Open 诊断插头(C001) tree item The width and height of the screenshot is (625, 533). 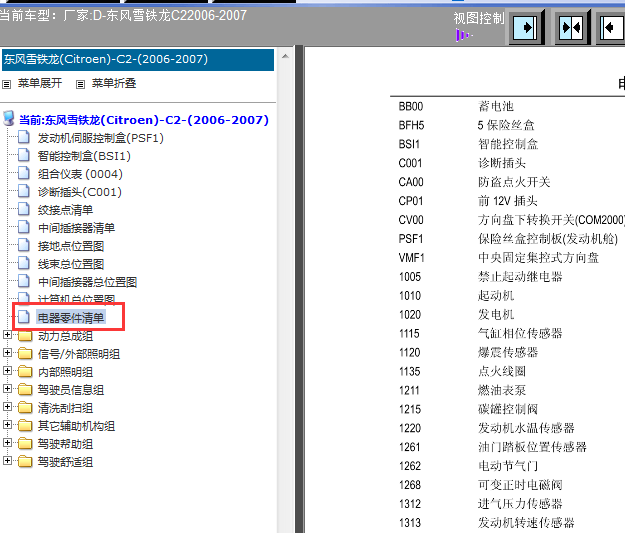pyautogui.click(x=80, y=192)
